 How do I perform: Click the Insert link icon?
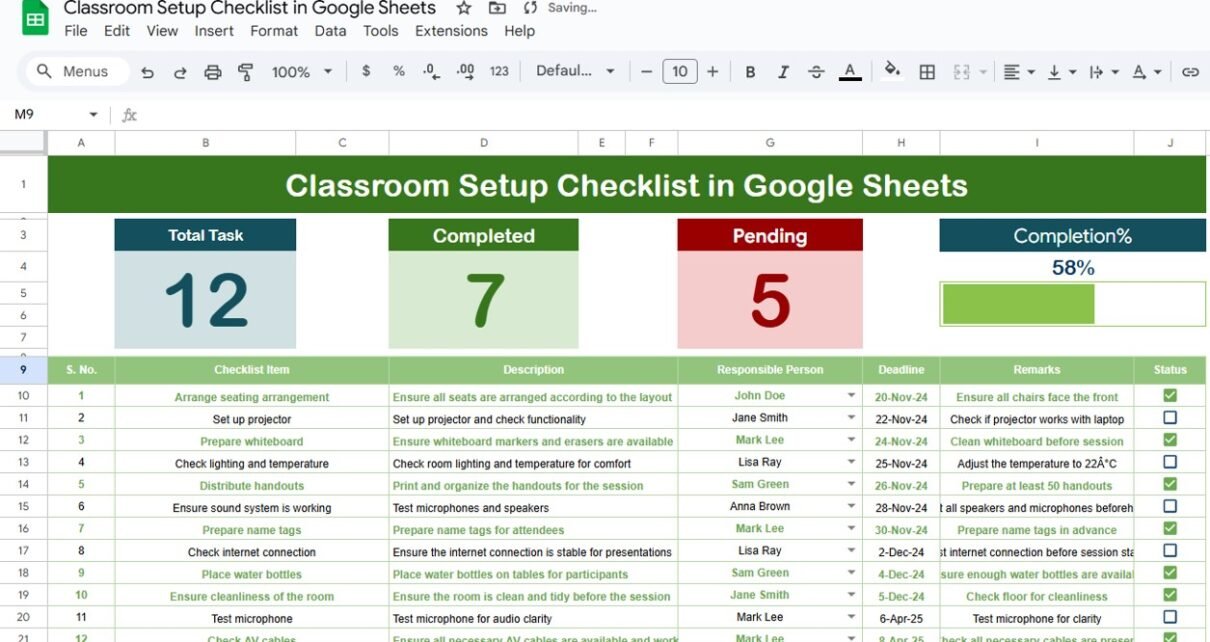[1190, 72]
